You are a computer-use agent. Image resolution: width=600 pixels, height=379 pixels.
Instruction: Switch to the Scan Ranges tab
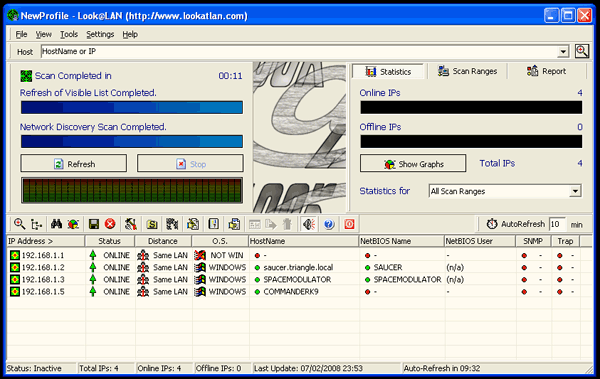tap(467, 71)
